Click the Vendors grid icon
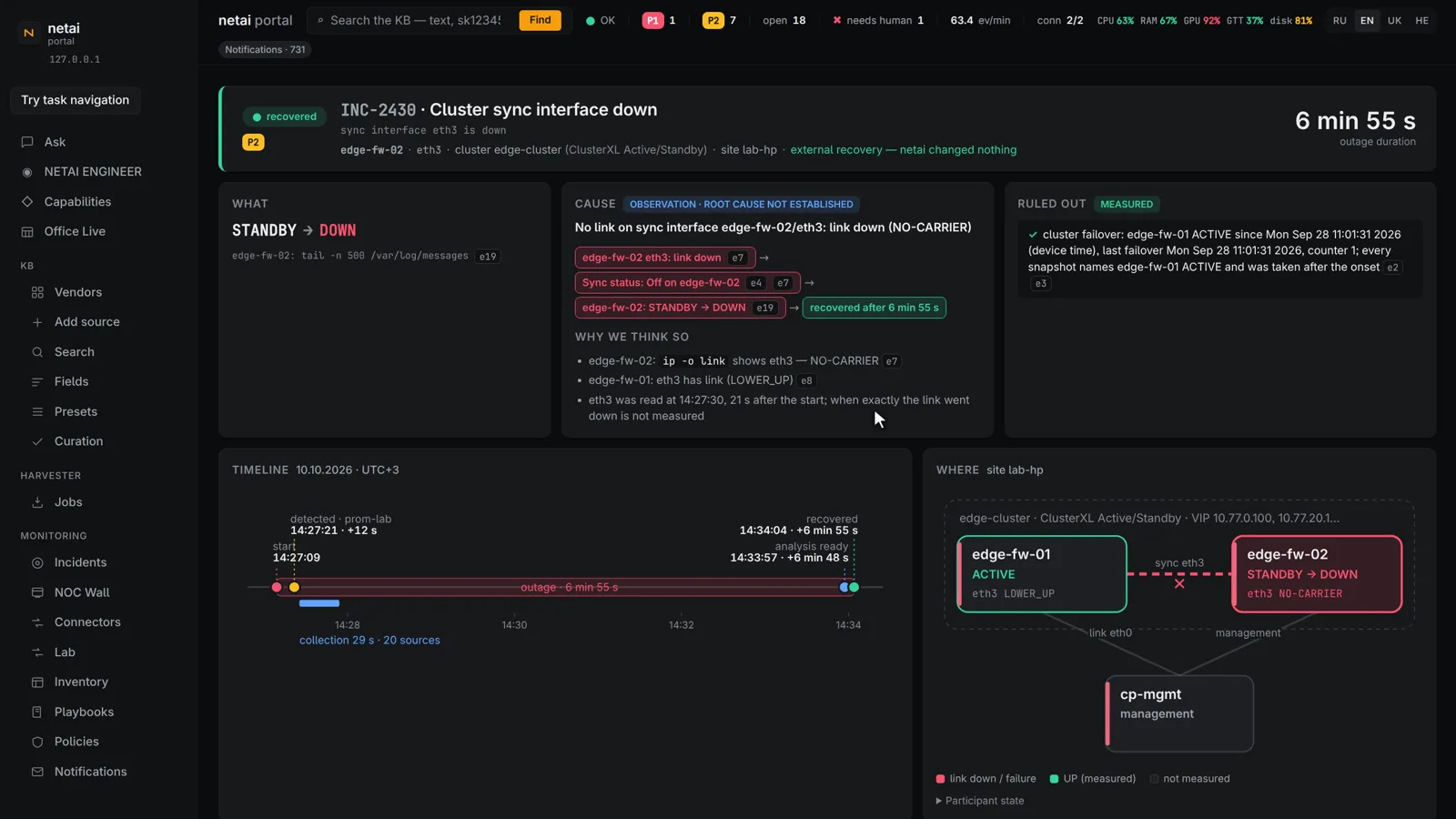This screenshot has width=1456, height=819. 37,292
